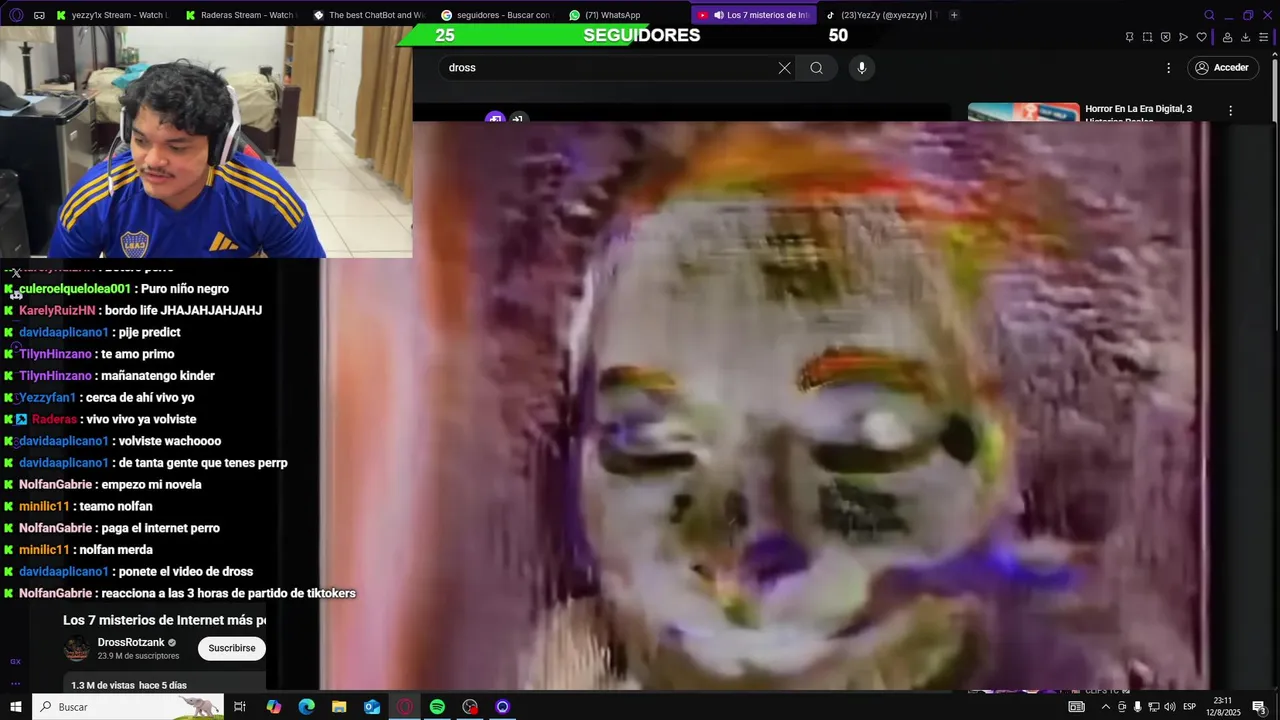Open File Explorer from the taskbar

[339, 707]
